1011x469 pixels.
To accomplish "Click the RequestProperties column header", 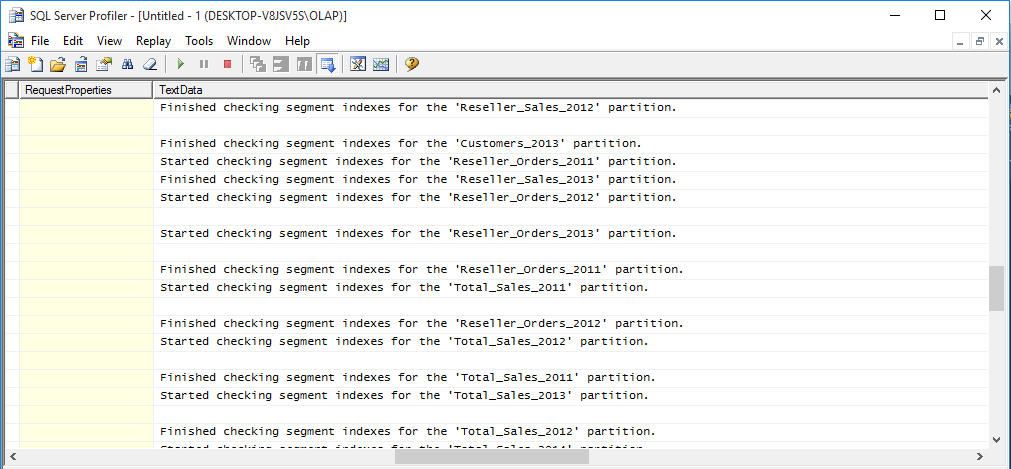I will (x=86, y=90).
